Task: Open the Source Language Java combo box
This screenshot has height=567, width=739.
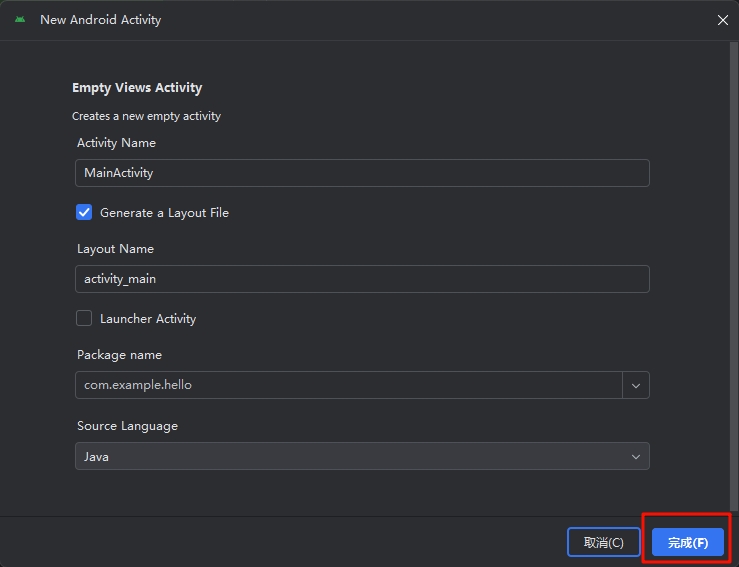Action: [362, 456]
